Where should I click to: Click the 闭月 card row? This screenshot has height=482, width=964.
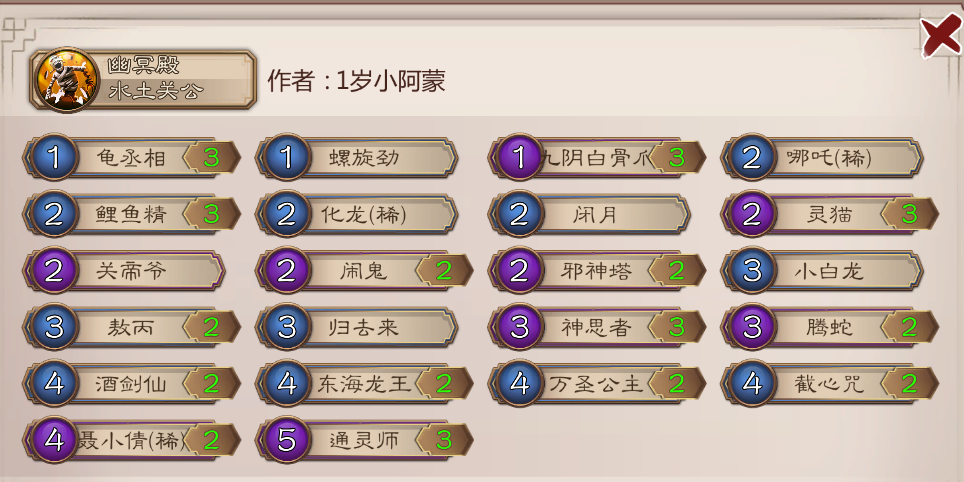tap(595, 213)
